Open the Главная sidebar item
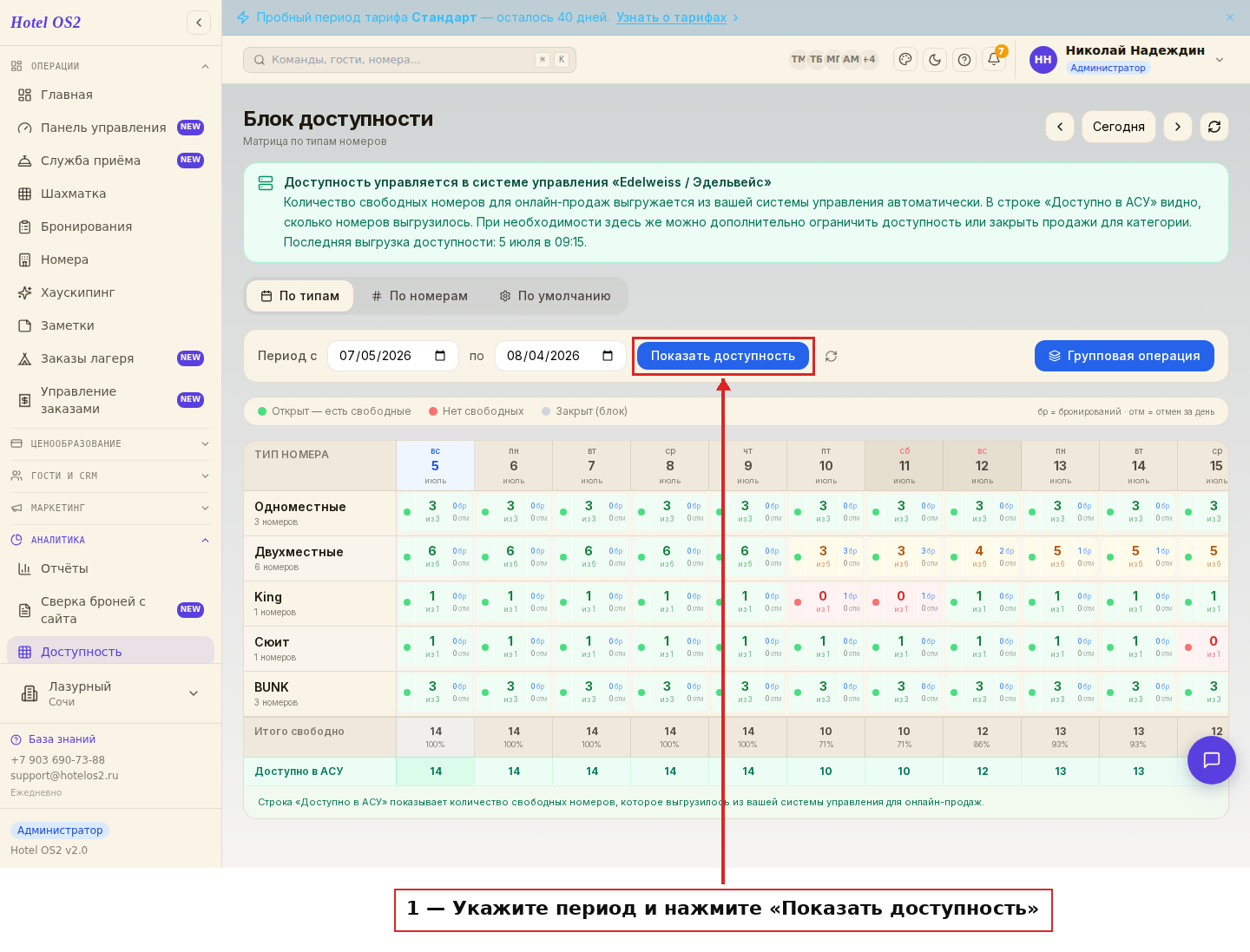Image resolution: width=1250 pixels, height=952 pixels. tap(110, 95)
